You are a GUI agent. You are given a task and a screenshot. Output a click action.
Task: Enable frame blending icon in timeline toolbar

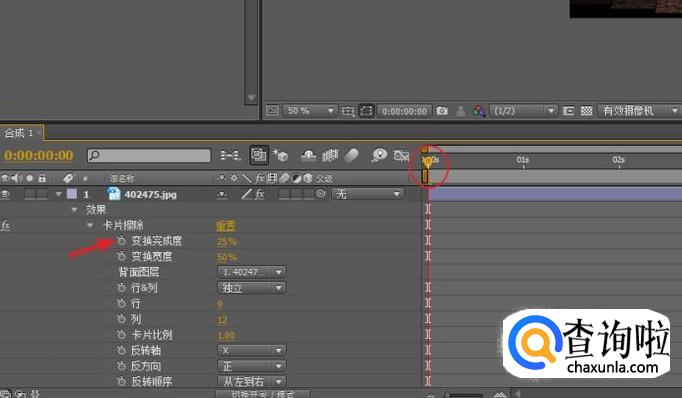(x=330, y=155)
